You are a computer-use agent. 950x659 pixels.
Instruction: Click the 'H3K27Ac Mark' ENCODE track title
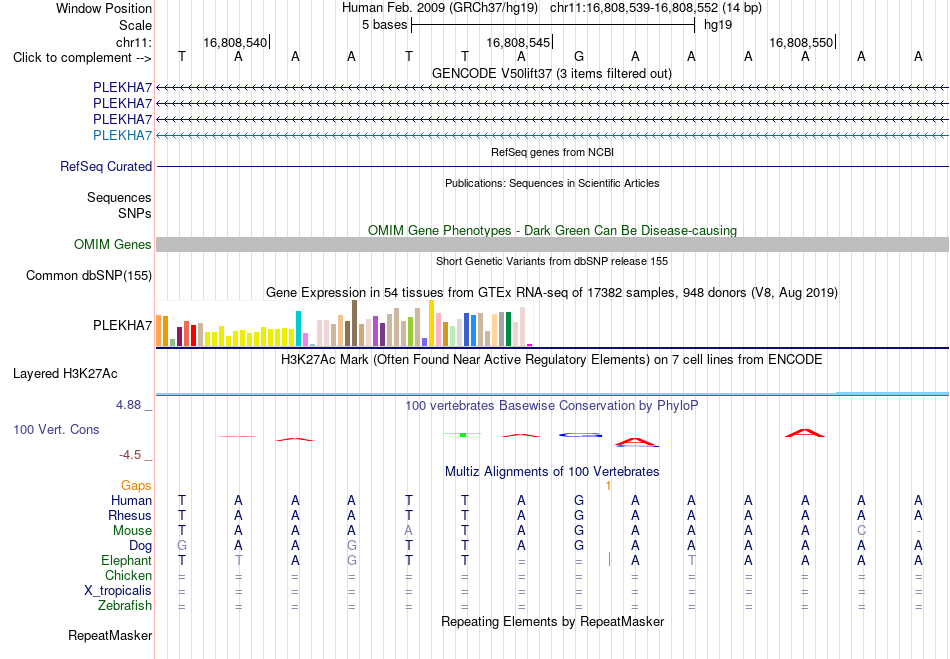point(552,359)
